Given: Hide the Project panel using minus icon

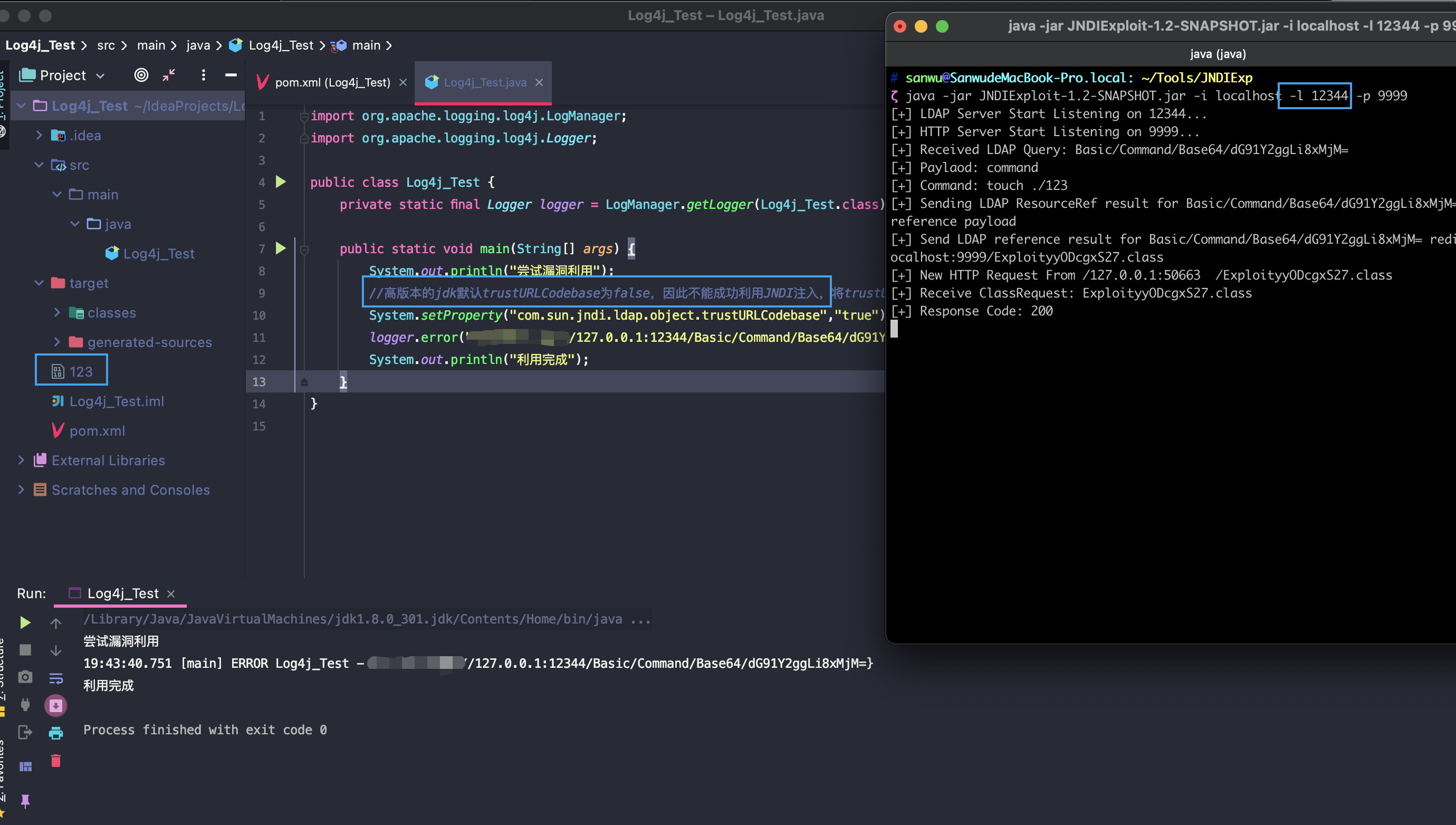Looking at the screenshot, I should [x=231, y=75].
